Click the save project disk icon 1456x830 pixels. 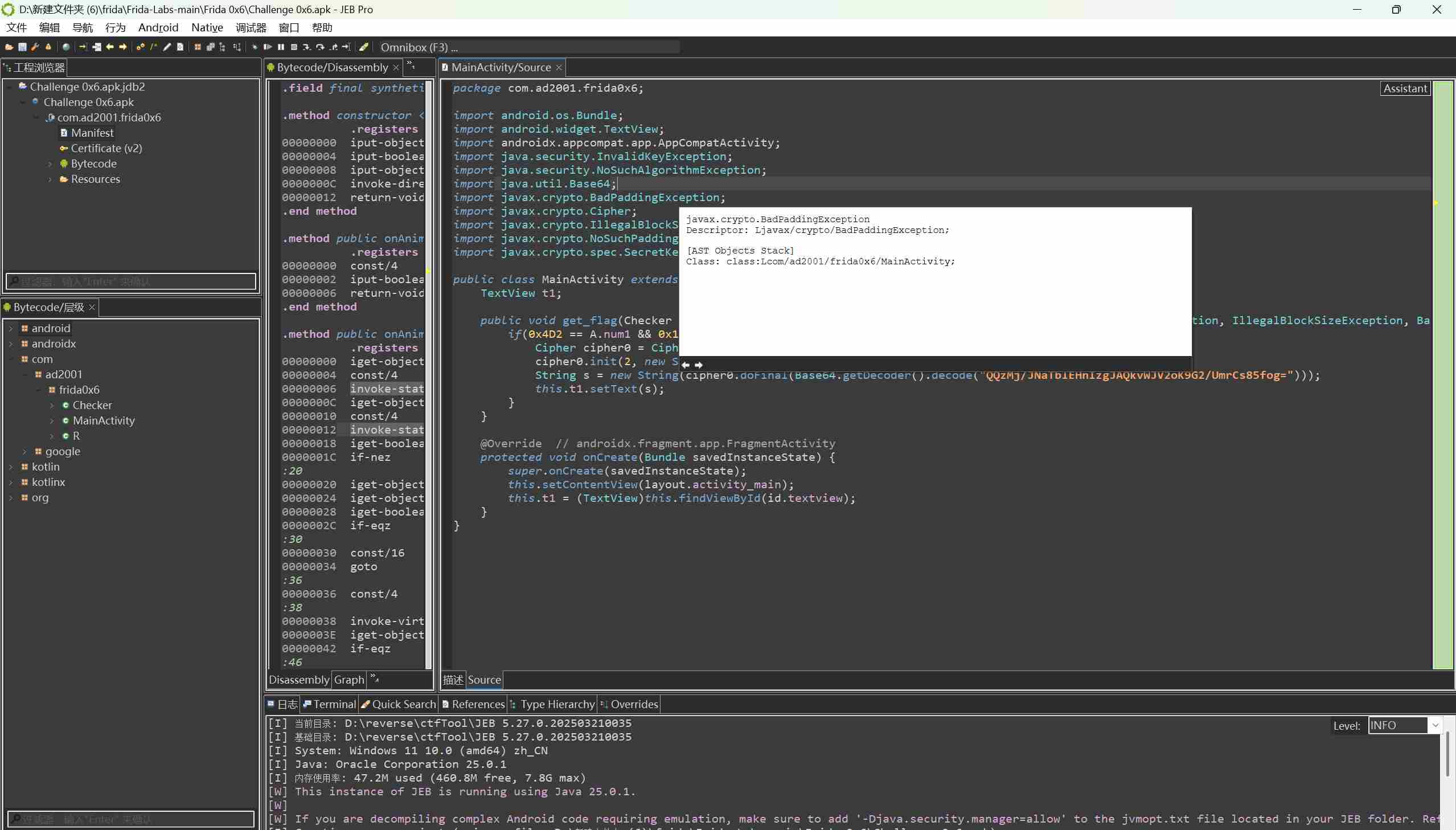[x=22, y=47]
